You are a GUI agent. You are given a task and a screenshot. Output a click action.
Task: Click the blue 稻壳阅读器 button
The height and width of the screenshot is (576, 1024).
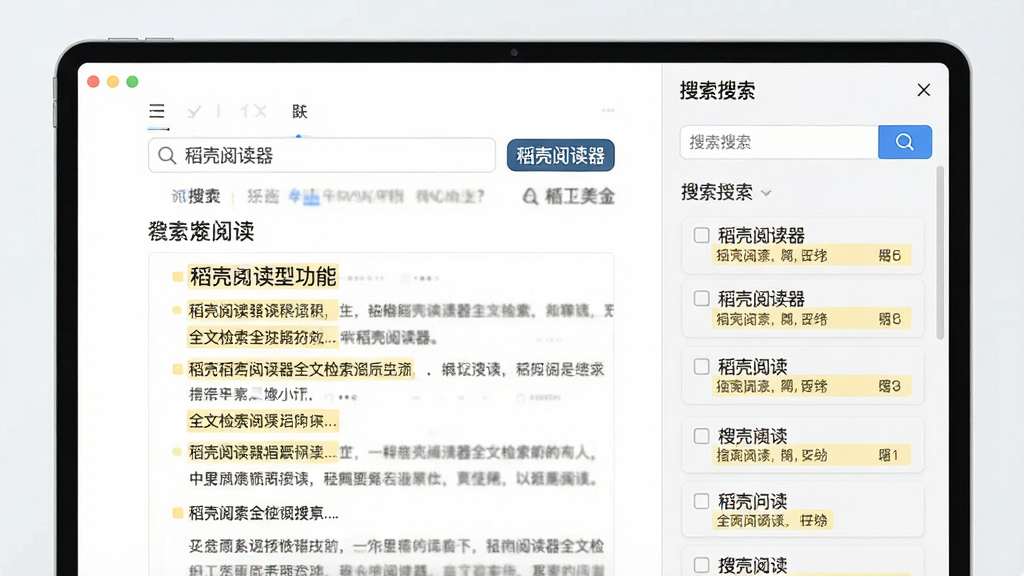pos(560,155)
